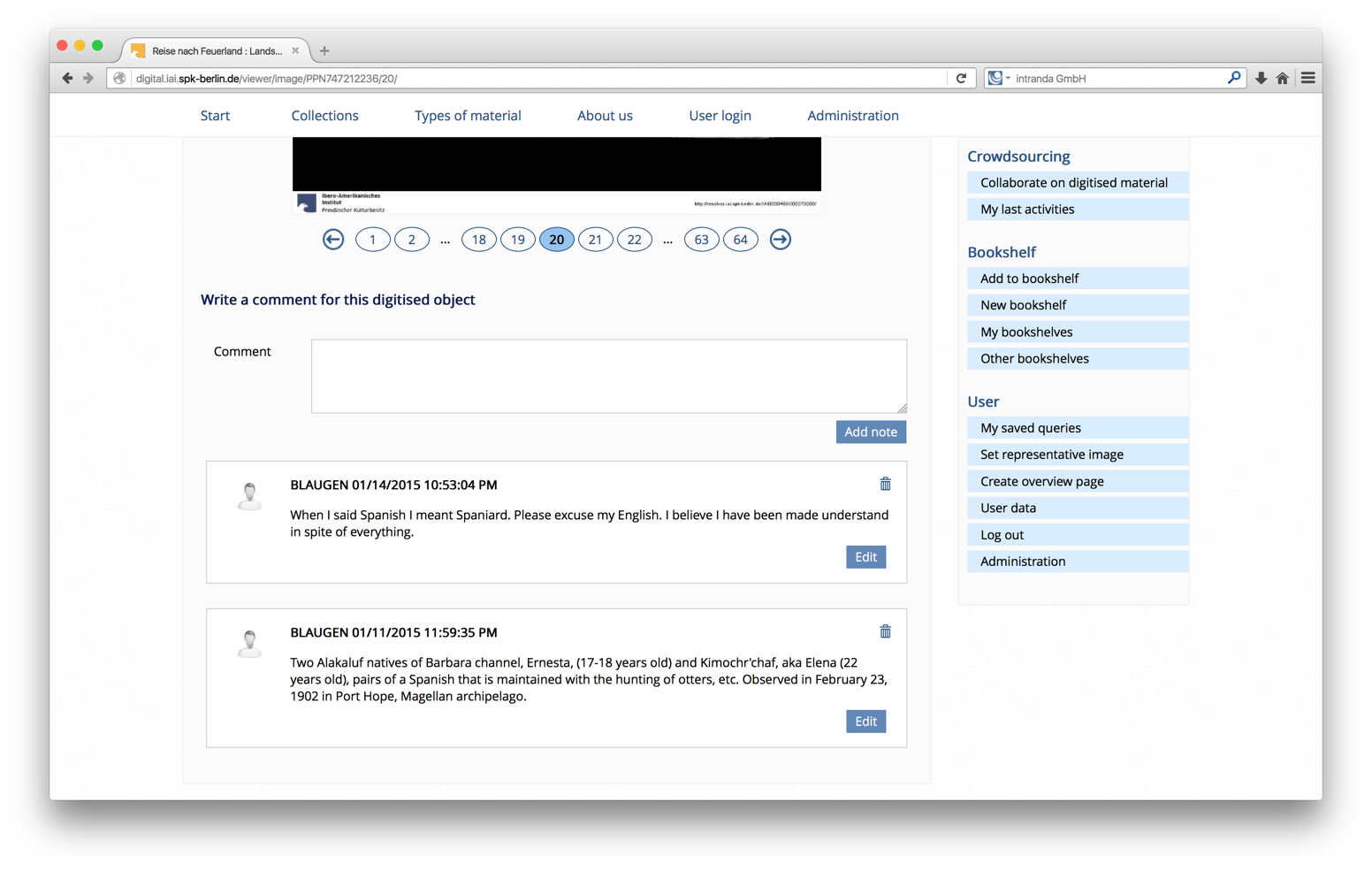Click New bookshelf

[1078, 305]
